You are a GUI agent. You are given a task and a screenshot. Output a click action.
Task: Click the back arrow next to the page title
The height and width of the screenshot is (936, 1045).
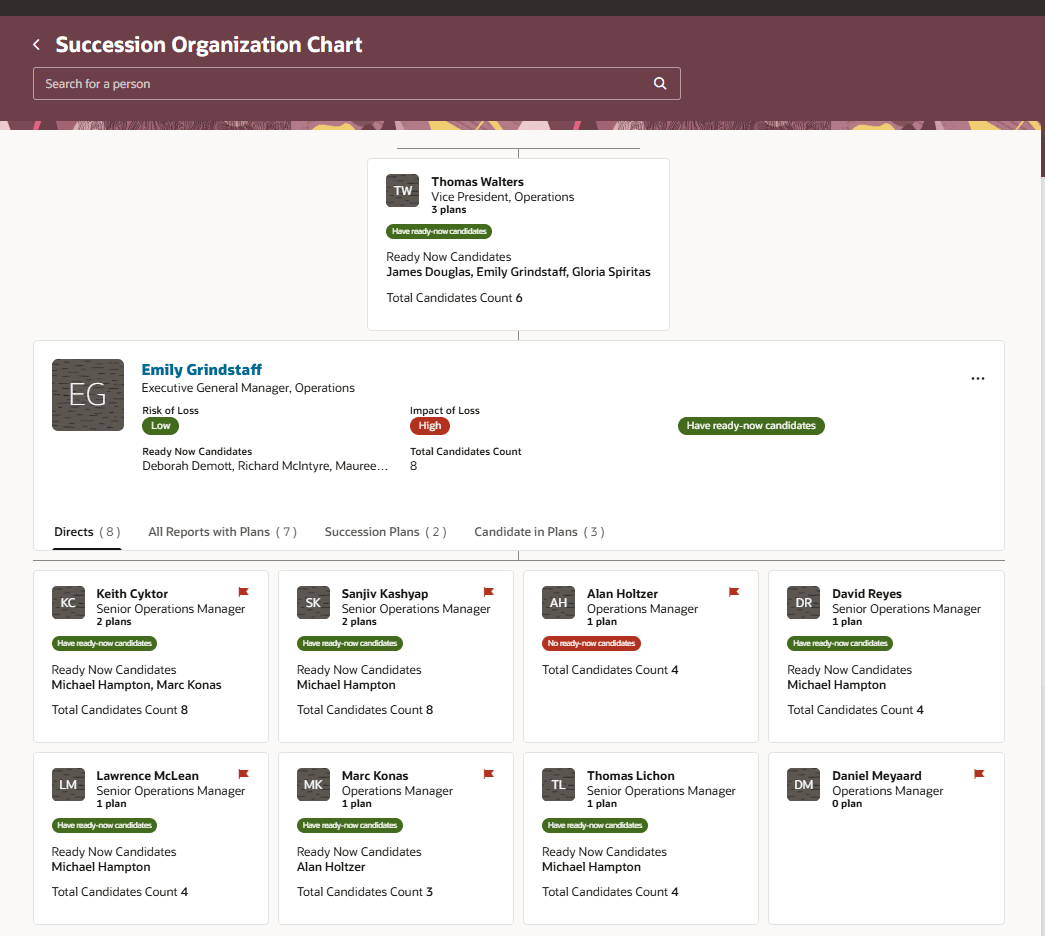[35, 44]
